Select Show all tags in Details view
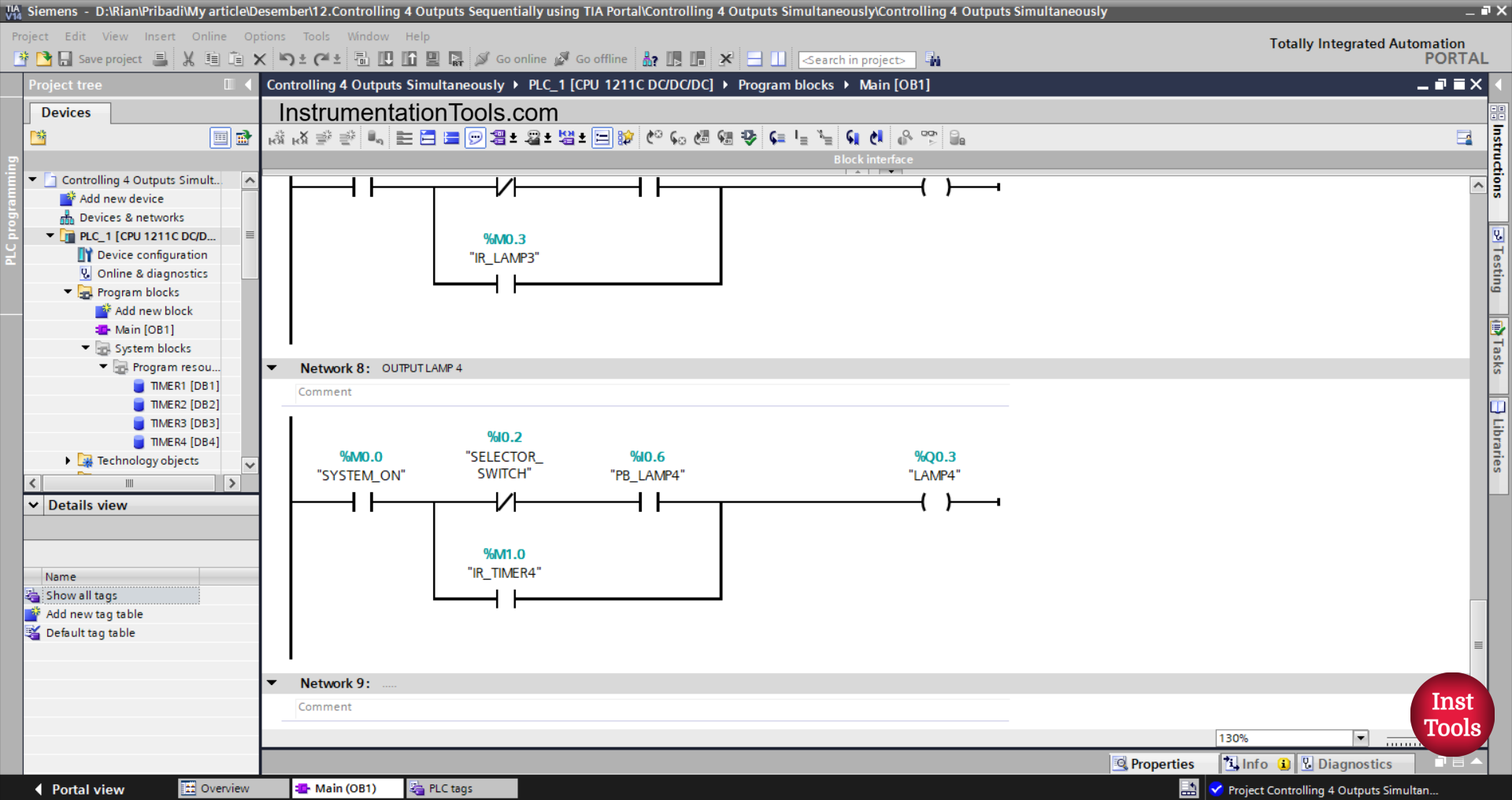The image size is (1512, 800). click(80, 595)
